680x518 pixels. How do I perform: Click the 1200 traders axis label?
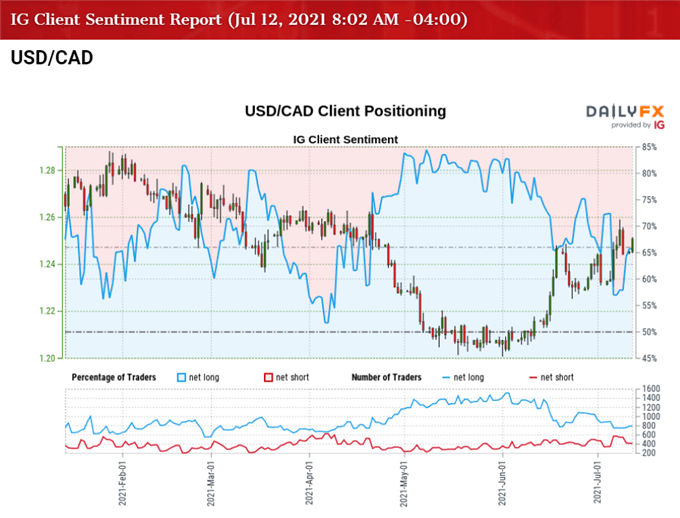(x=651, y=407)
